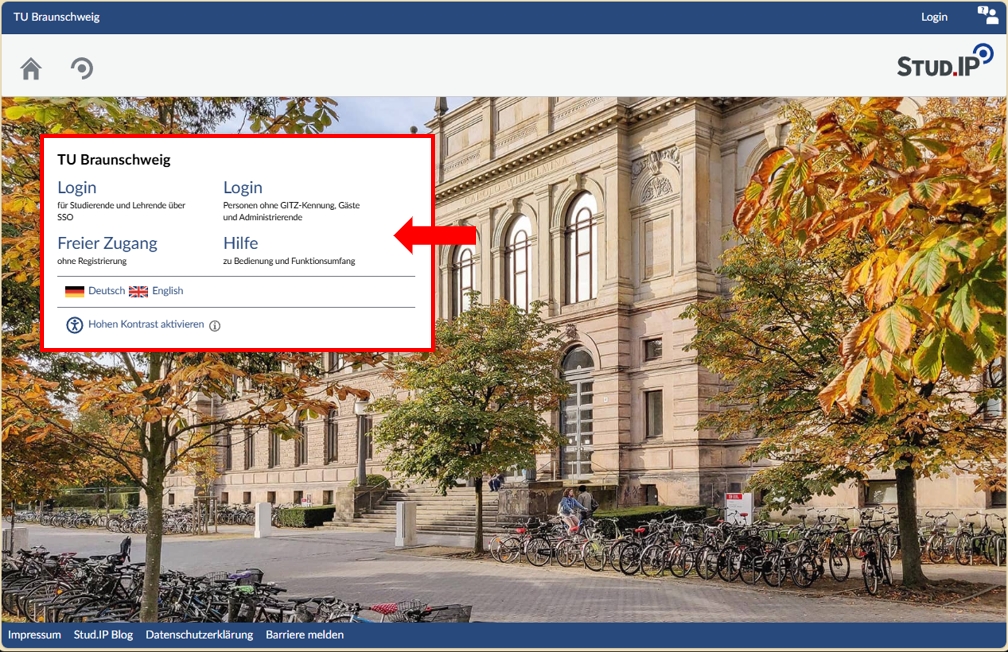Image resolution: width=1008 pixels, height=652 pixels.
Task: Open Freier Zugang without registration
Action: click(x=107, y=243)
